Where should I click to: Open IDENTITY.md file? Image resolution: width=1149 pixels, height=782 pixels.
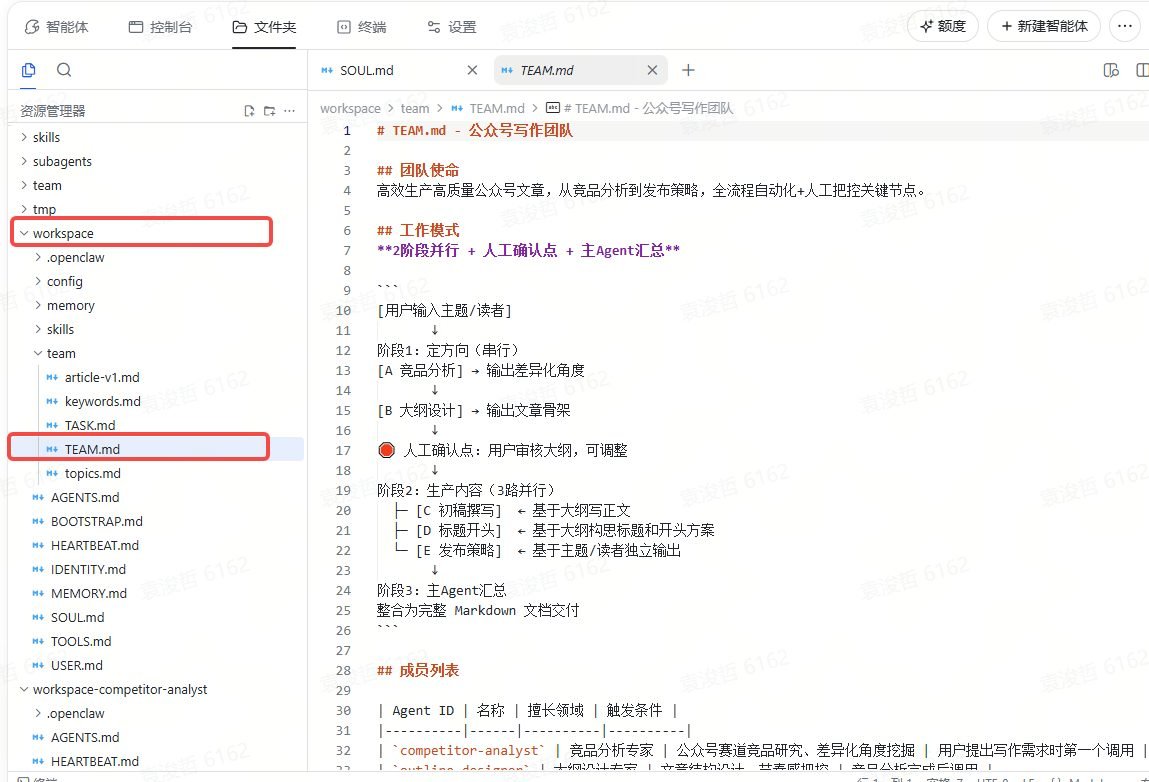88,569
